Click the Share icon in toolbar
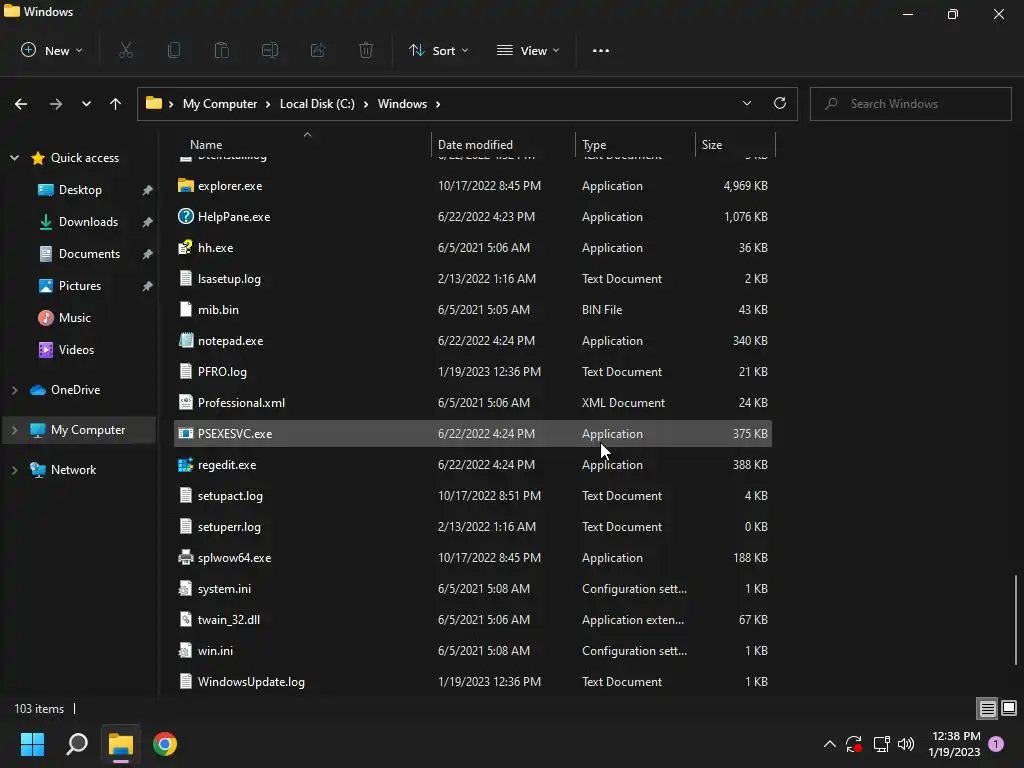1024x768 pixels. tap(318, 50)
